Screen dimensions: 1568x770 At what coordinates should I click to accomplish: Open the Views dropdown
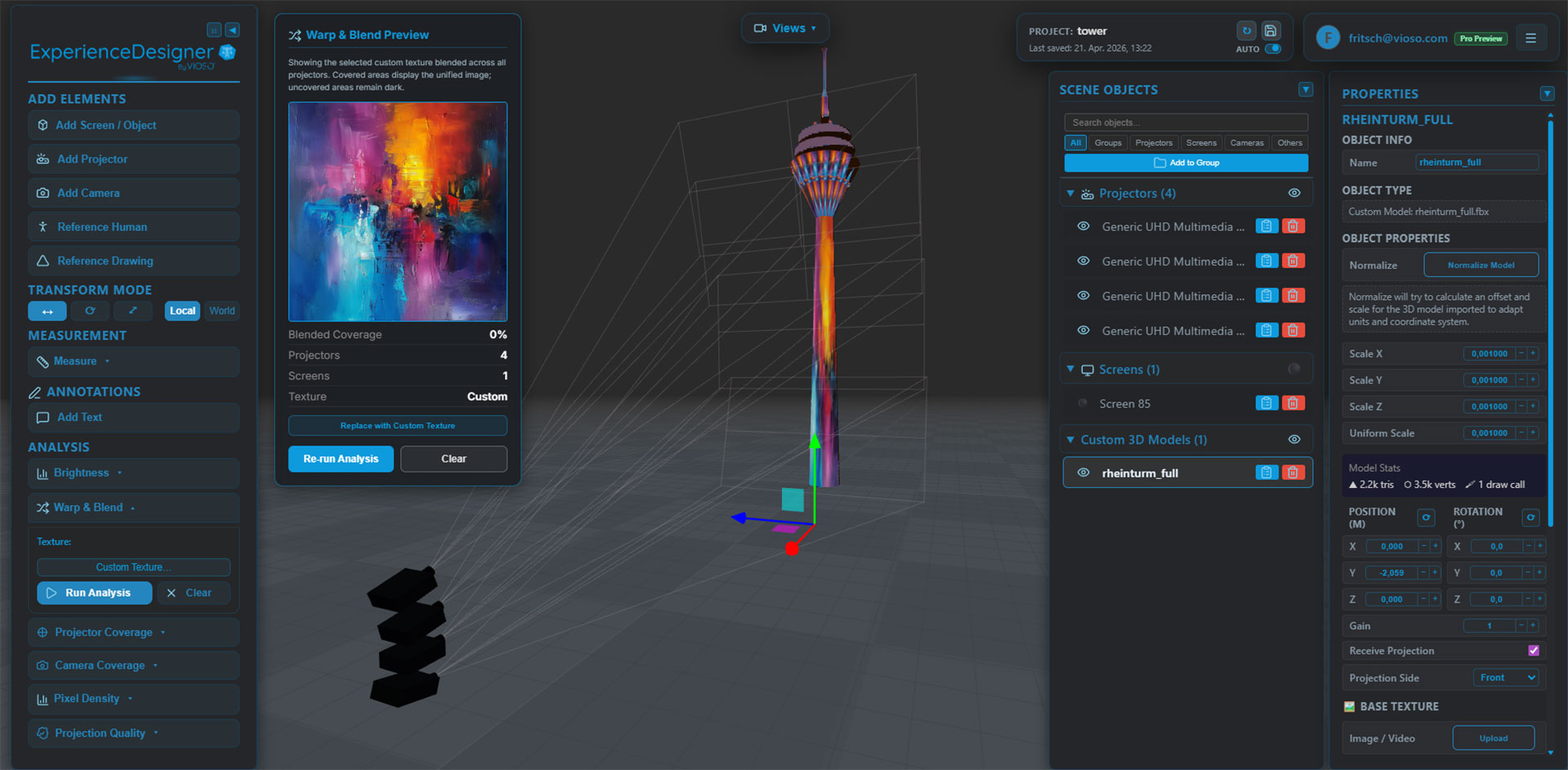tap(784, 27)
